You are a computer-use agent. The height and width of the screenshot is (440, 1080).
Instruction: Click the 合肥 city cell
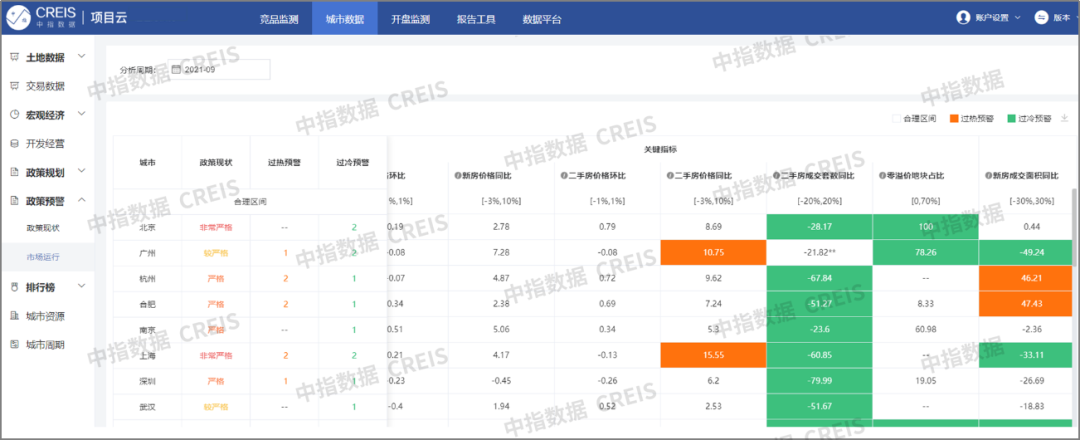point(147,304)
